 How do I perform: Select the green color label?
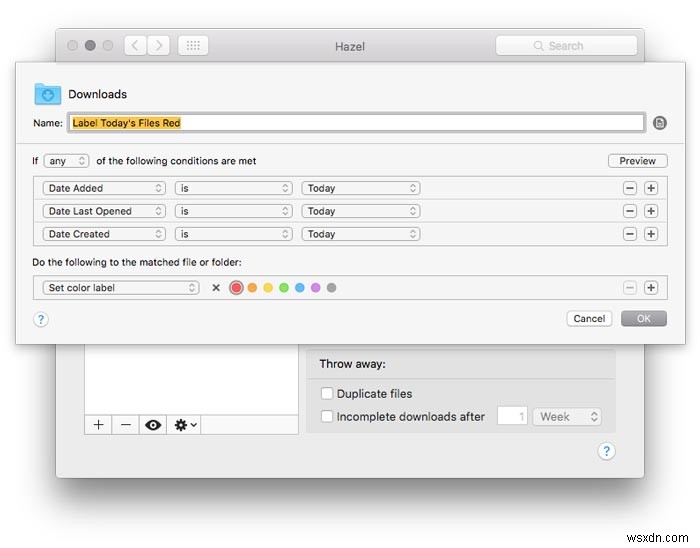[x=284, y=288]
